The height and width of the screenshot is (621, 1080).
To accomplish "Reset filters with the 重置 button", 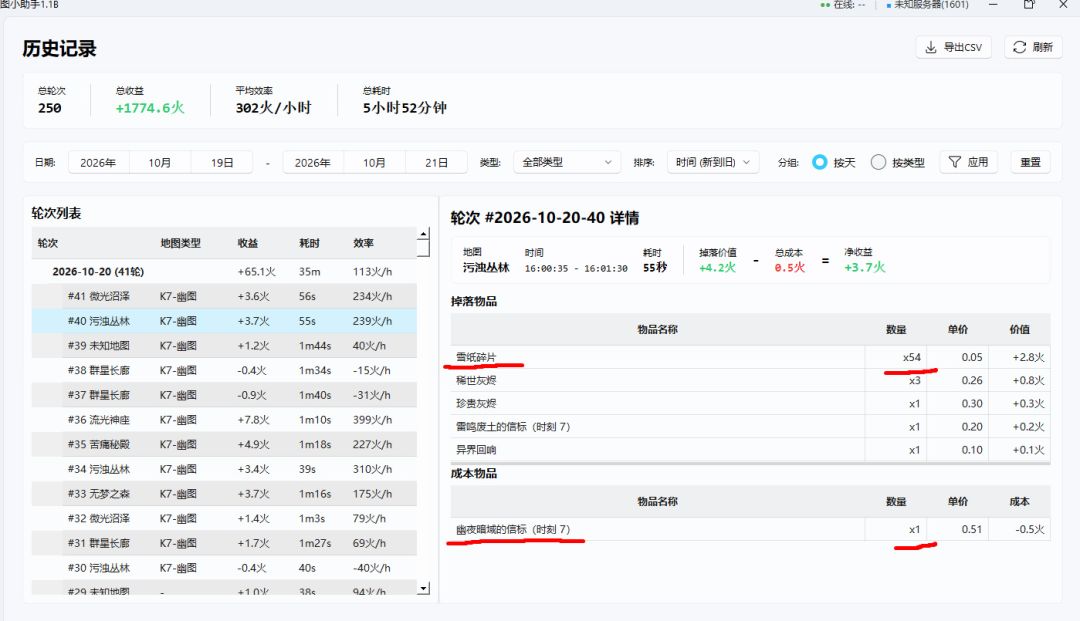I will coord(1030,162).
